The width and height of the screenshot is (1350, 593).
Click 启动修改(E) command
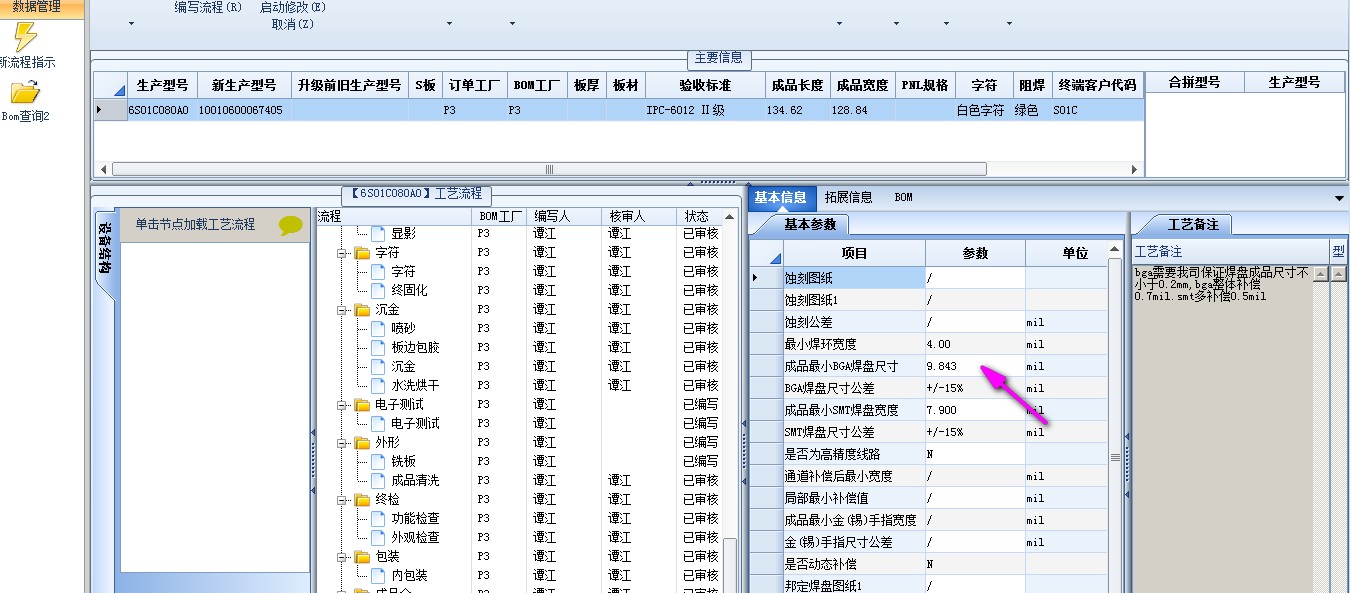click(x=293, y=7)
